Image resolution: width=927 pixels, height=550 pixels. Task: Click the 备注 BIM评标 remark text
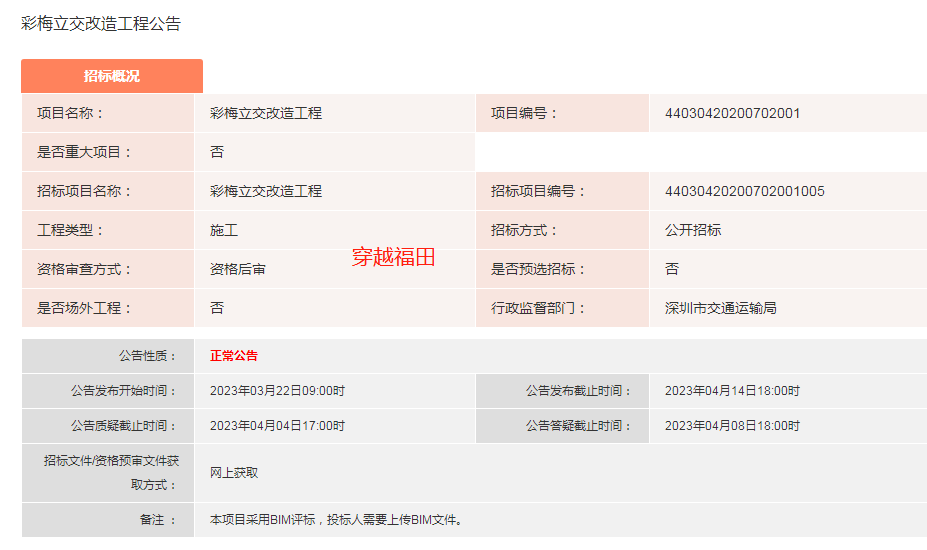coord(336,520)
